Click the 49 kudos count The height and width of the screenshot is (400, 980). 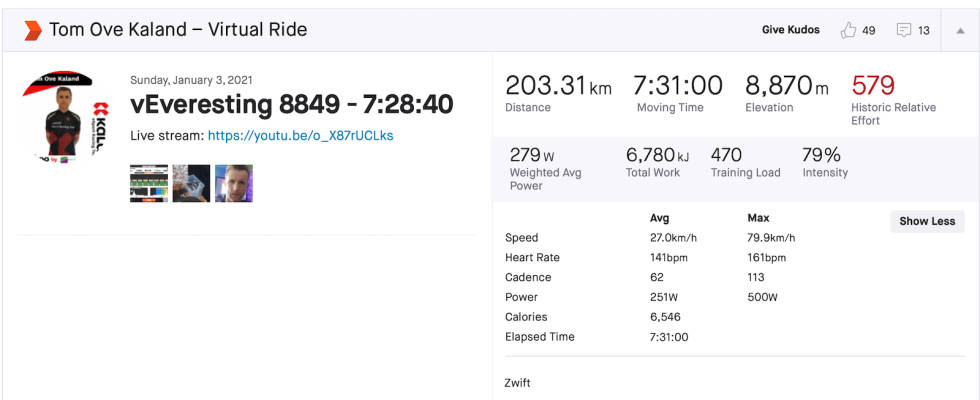(869, 30)
